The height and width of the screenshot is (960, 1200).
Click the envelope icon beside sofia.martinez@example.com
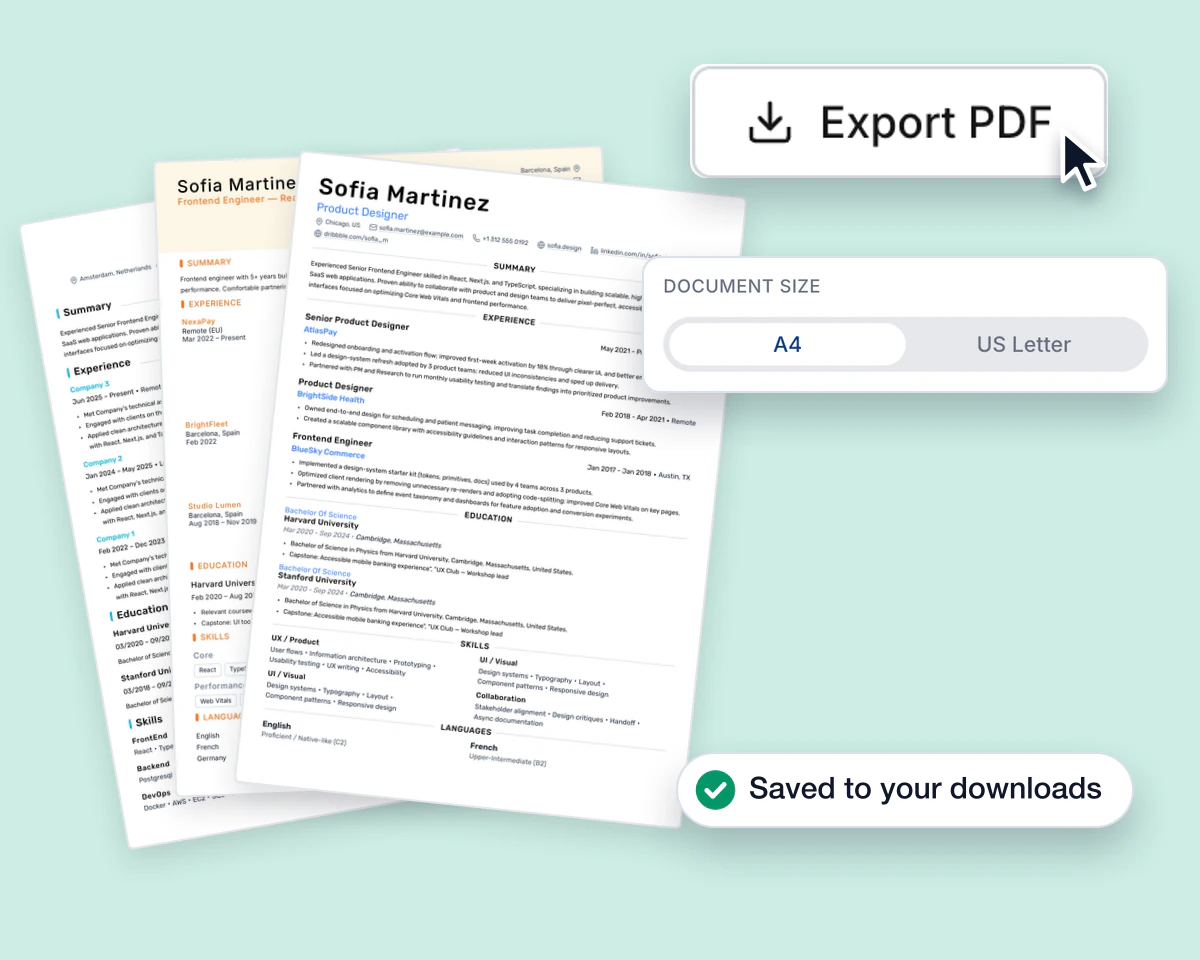373,228
